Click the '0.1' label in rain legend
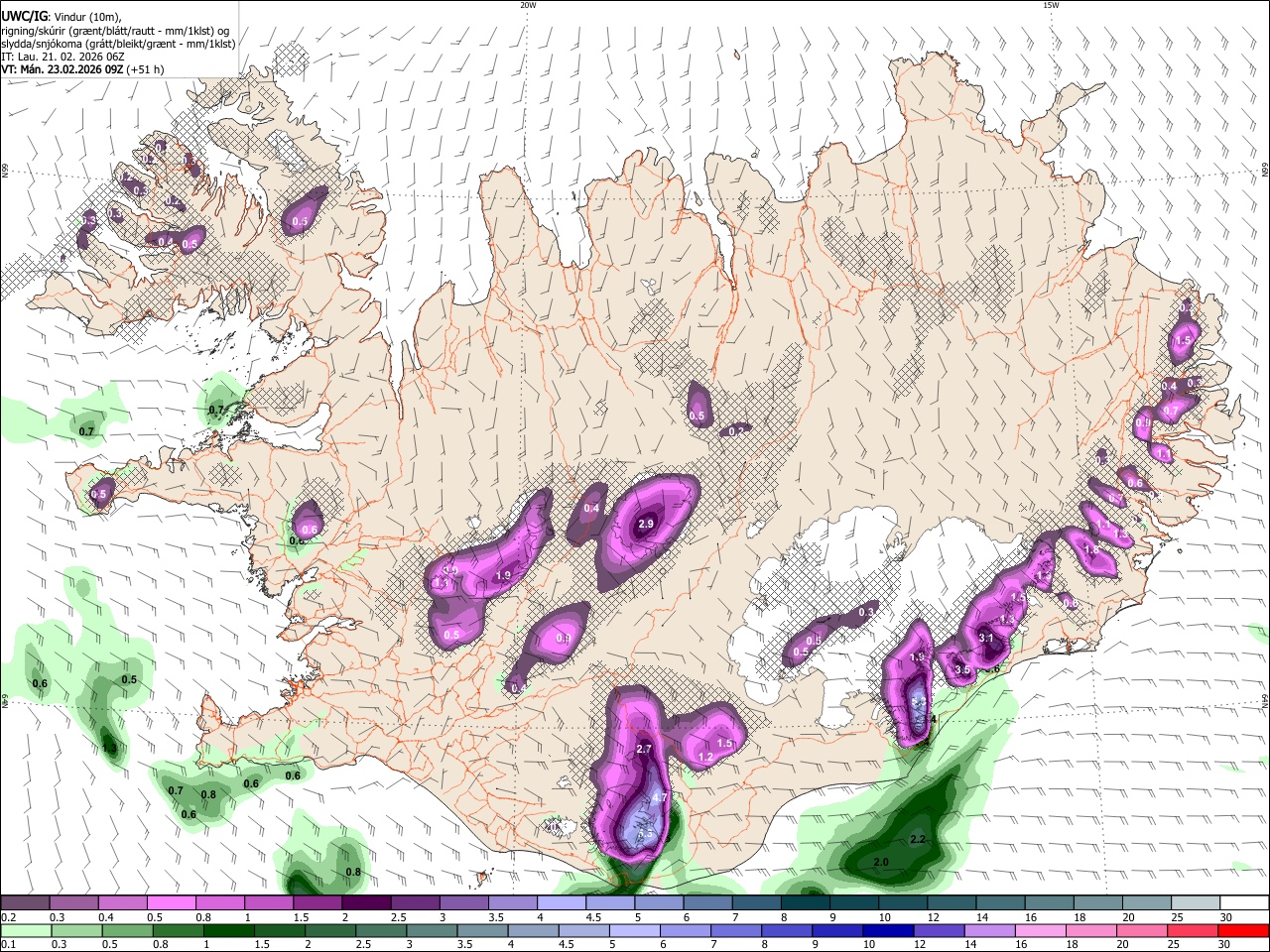Viewport: 1270px width, 952px height. coord(8,944)
